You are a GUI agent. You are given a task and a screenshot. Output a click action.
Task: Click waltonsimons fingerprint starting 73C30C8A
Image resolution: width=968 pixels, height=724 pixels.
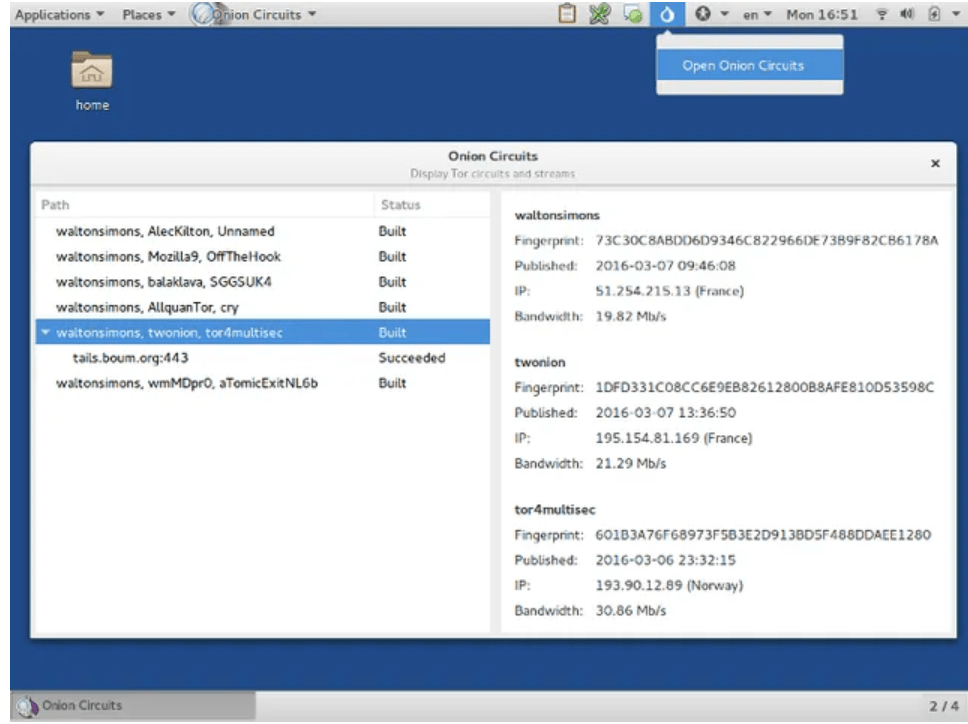pyautogui.click(x=767, y=240)
